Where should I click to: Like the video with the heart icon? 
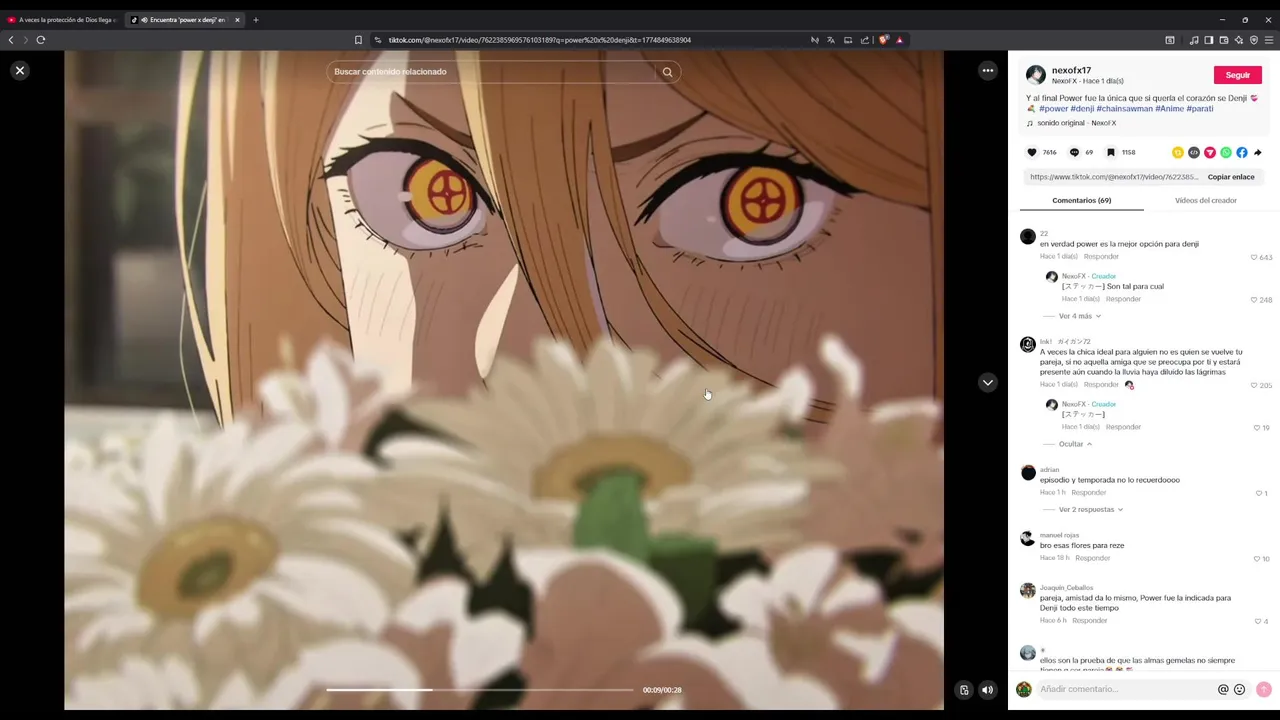point(1032,152)
